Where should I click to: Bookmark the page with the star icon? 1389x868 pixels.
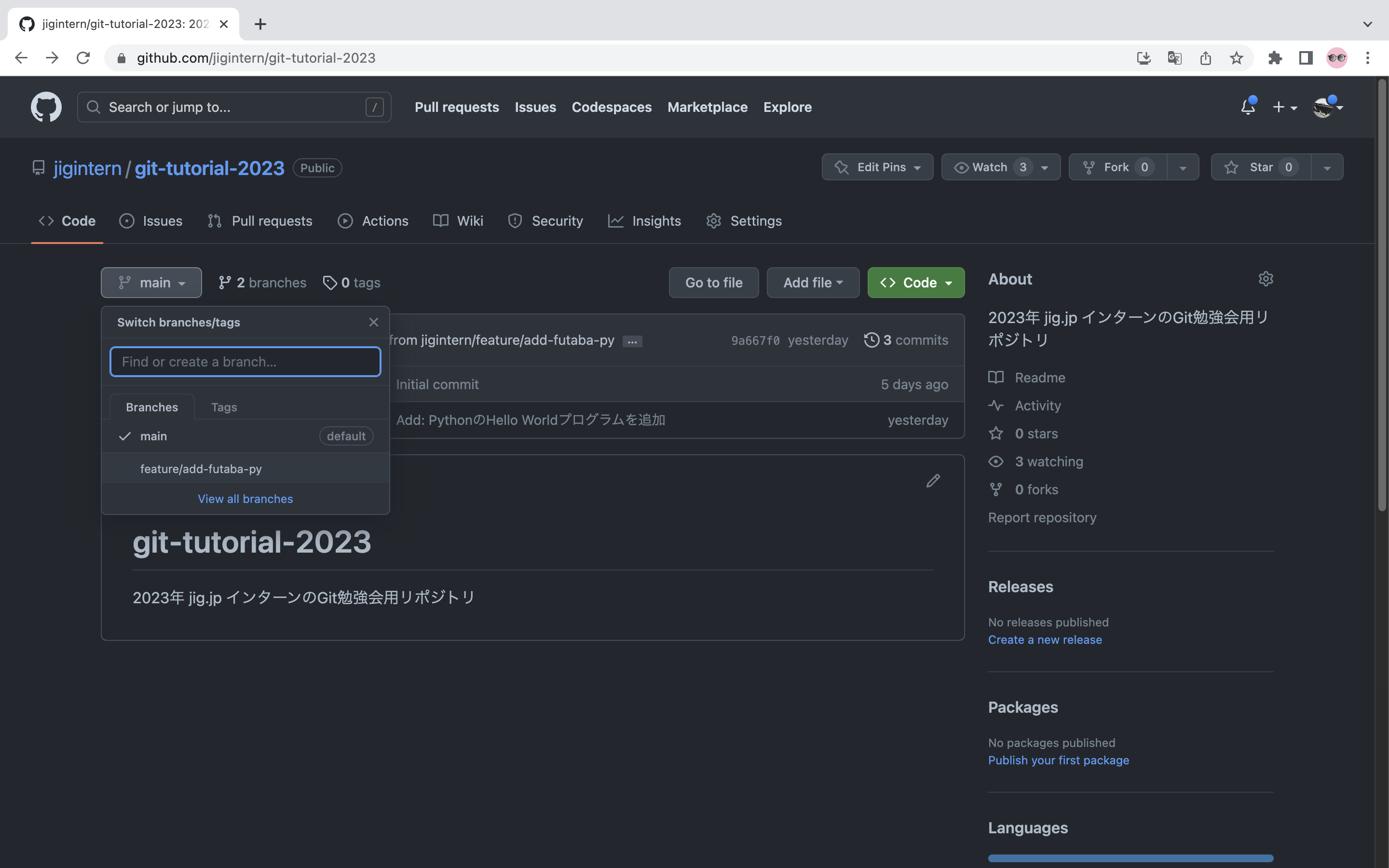tap(1236, 58)
